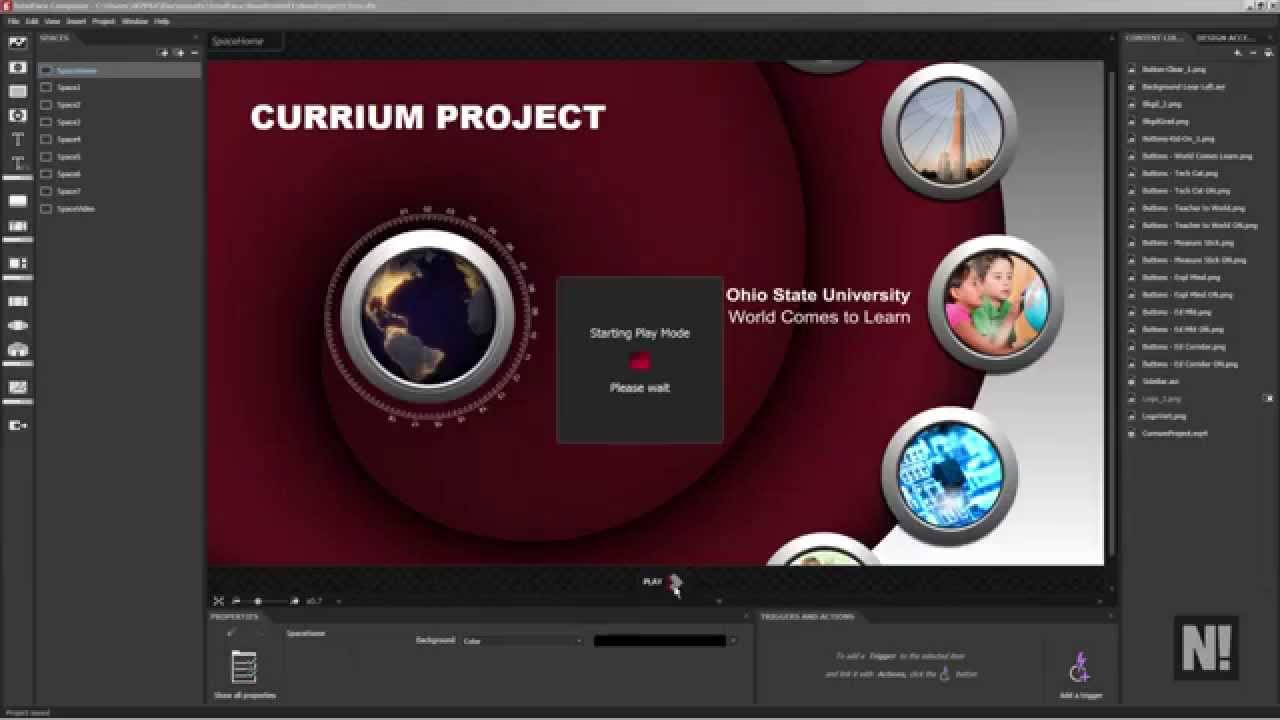1280x720 pixels.
Task: Select the dome-shaped tool in left toolbar
Action: (17, 350)
